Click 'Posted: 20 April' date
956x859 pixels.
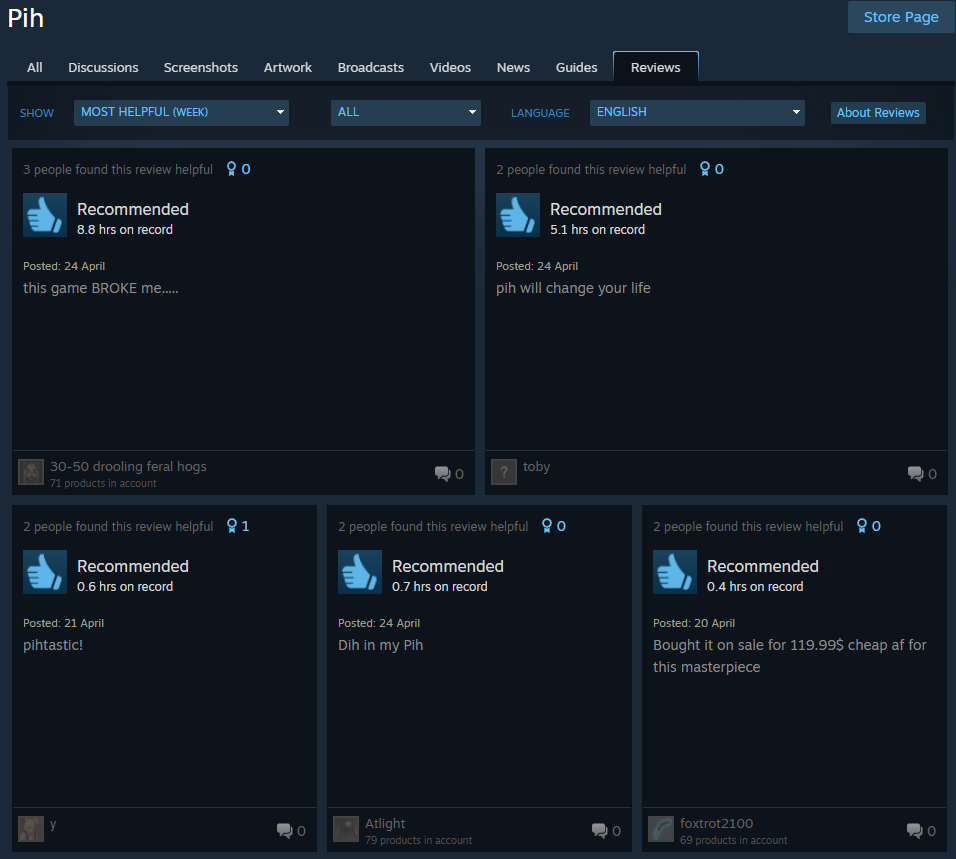point(694,623)
